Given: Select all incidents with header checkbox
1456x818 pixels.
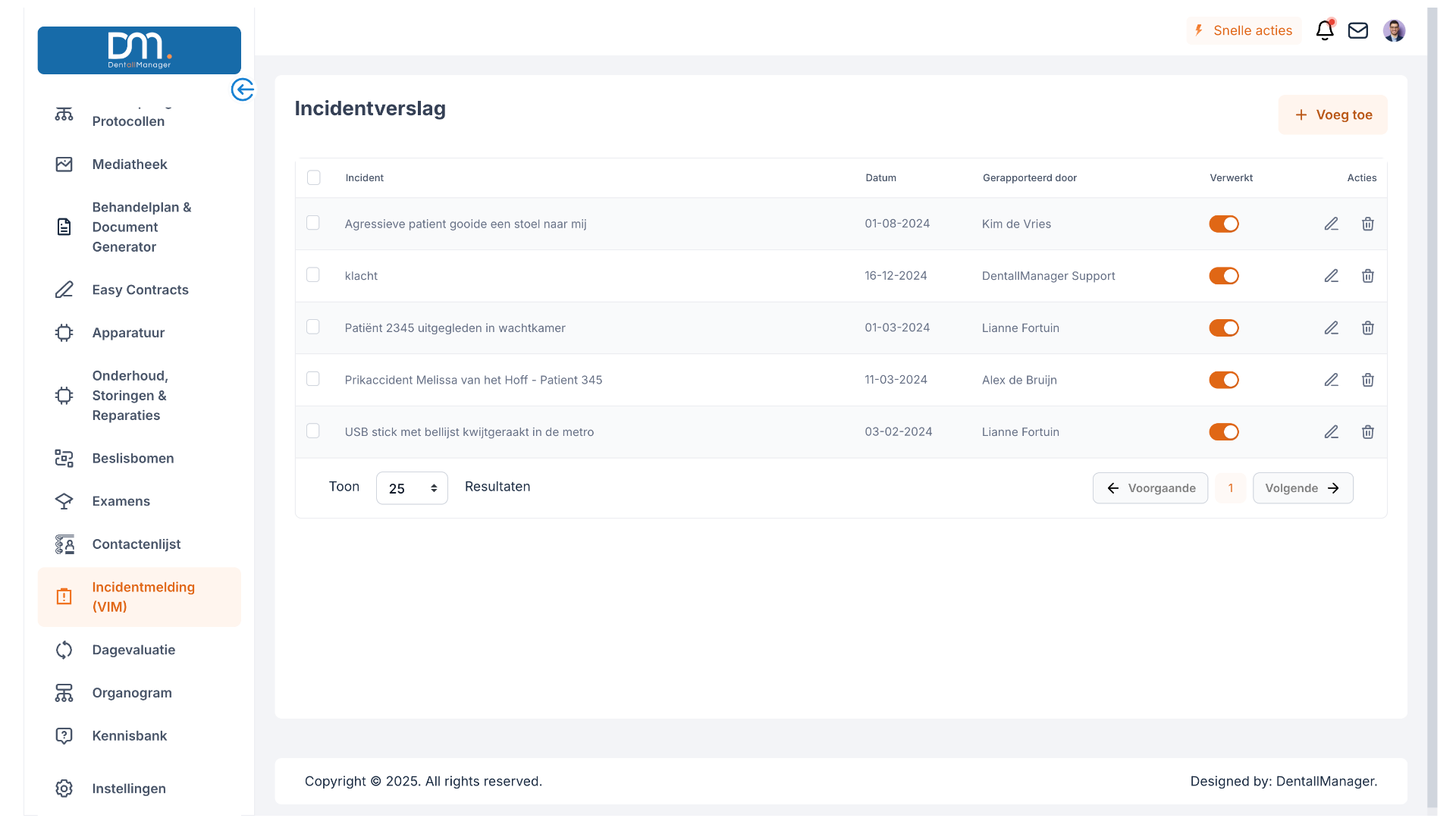Looking at the screenshot, I should (313, 177).
